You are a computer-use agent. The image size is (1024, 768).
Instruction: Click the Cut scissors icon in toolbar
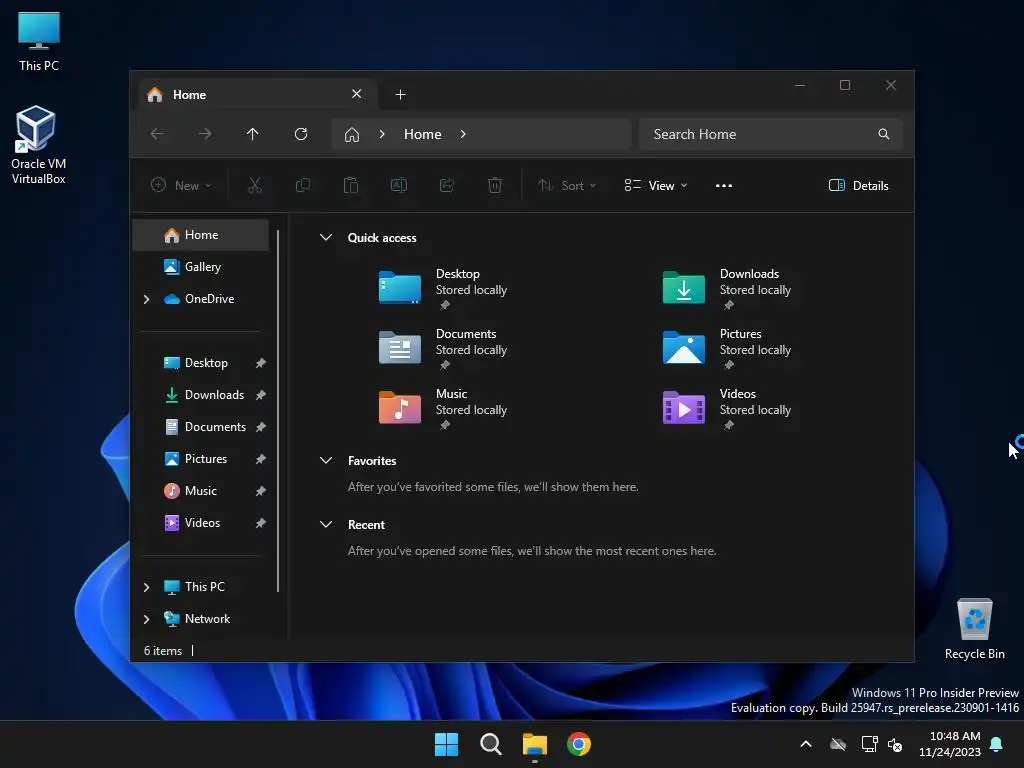coord(255,185)
